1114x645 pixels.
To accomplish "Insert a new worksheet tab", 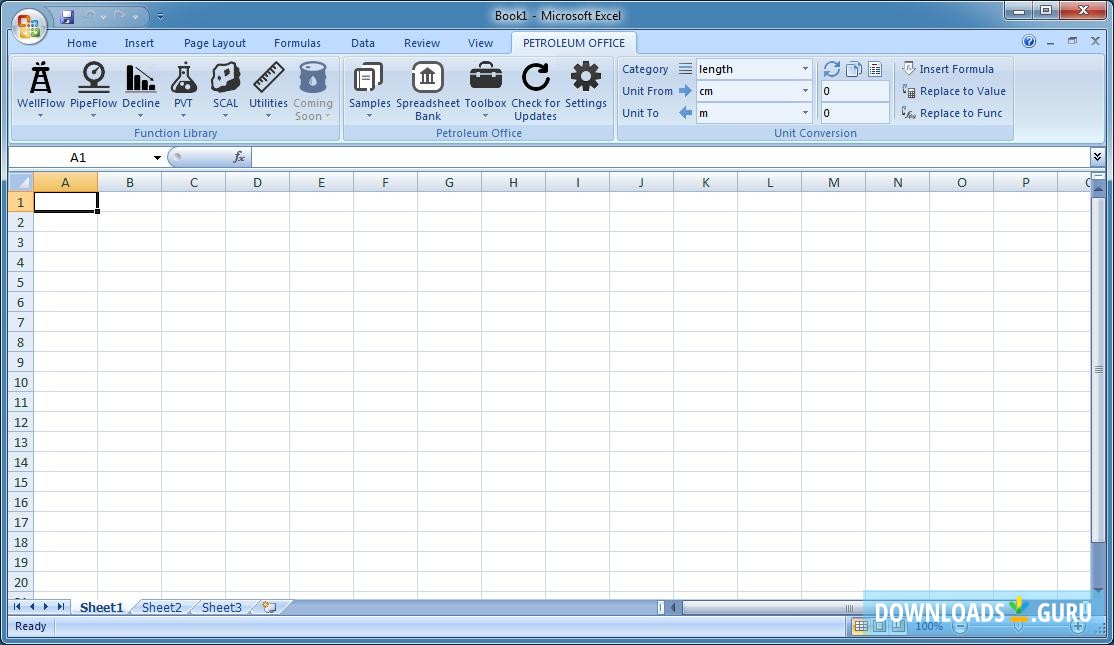I will coord(269,607).
